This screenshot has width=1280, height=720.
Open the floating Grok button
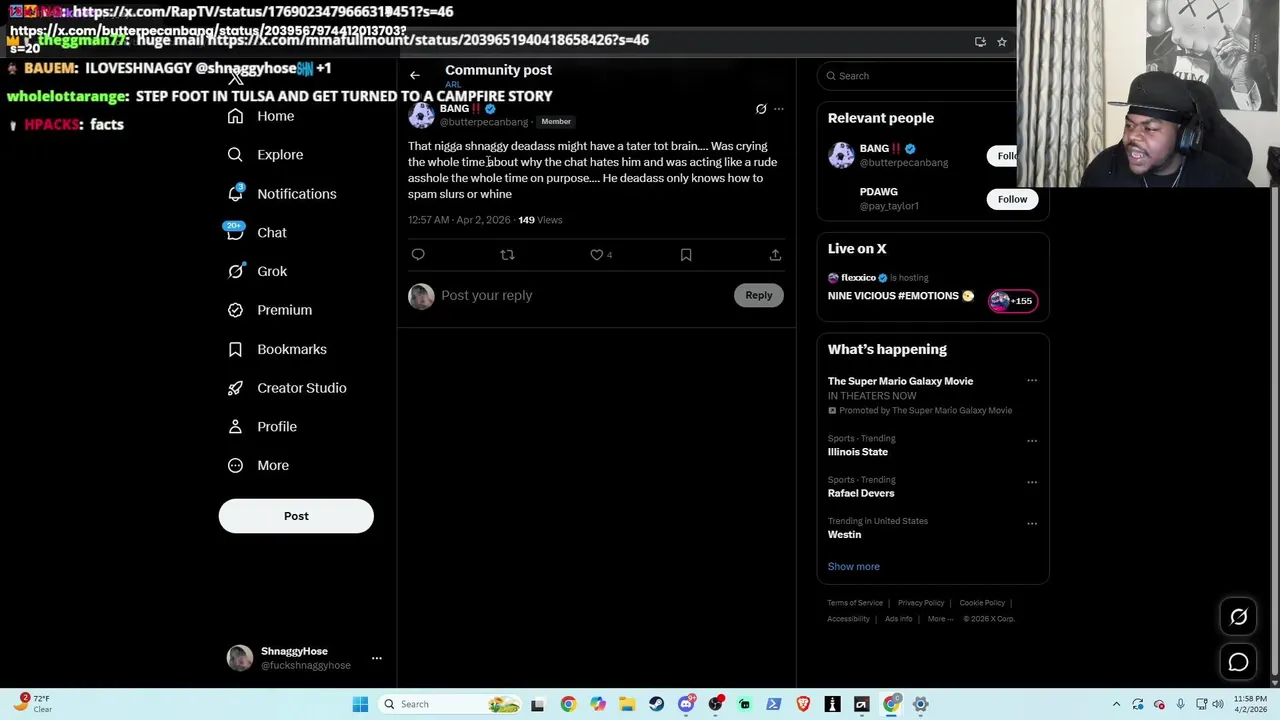(1238, 617)
